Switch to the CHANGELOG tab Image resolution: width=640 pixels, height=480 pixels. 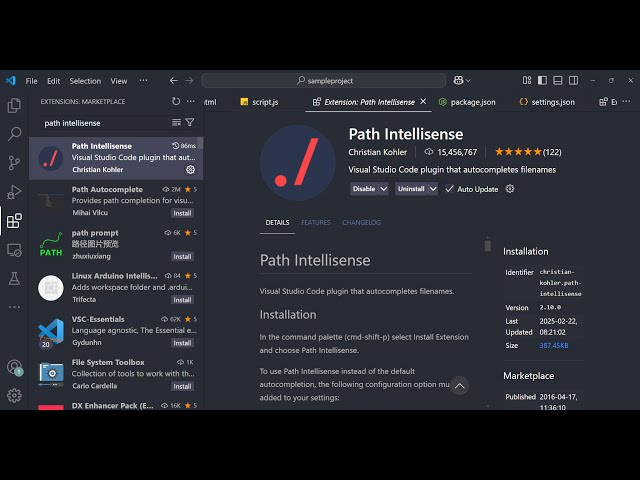tap(361, 223)
